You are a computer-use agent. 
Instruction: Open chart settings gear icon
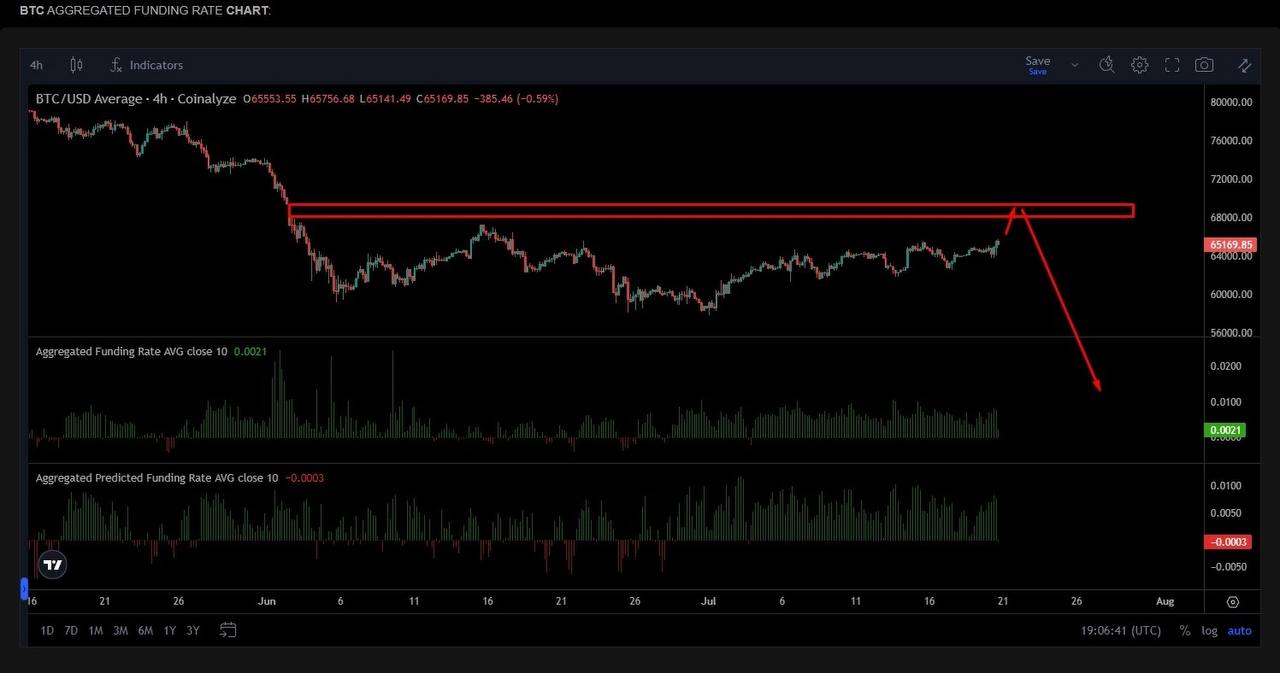tap(1140, 65)
